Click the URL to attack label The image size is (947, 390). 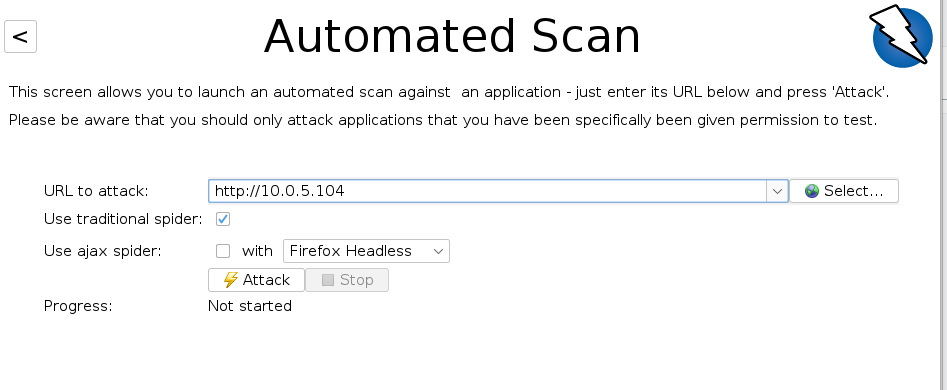point(96,191)
